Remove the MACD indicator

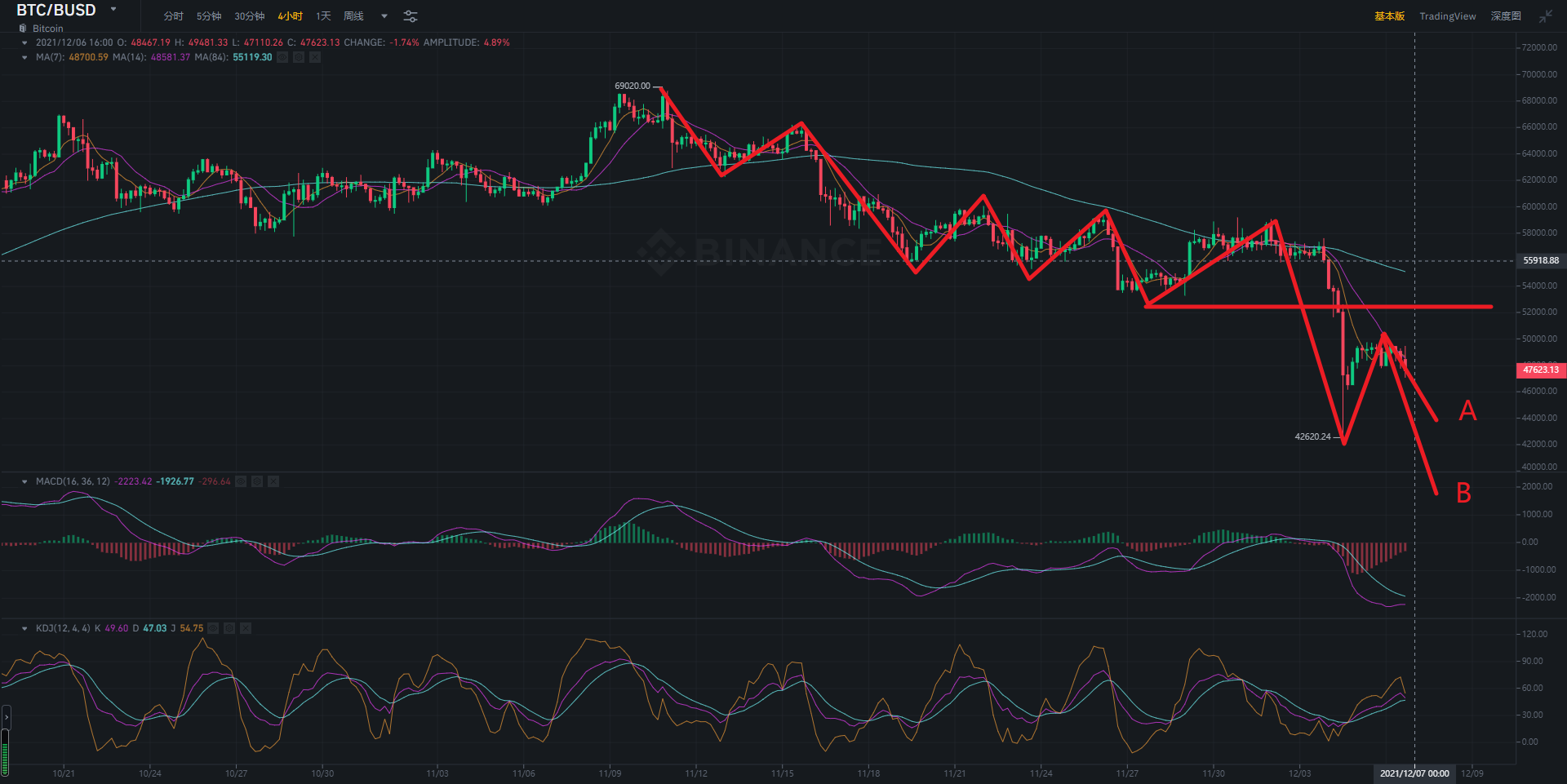point(273,481)
